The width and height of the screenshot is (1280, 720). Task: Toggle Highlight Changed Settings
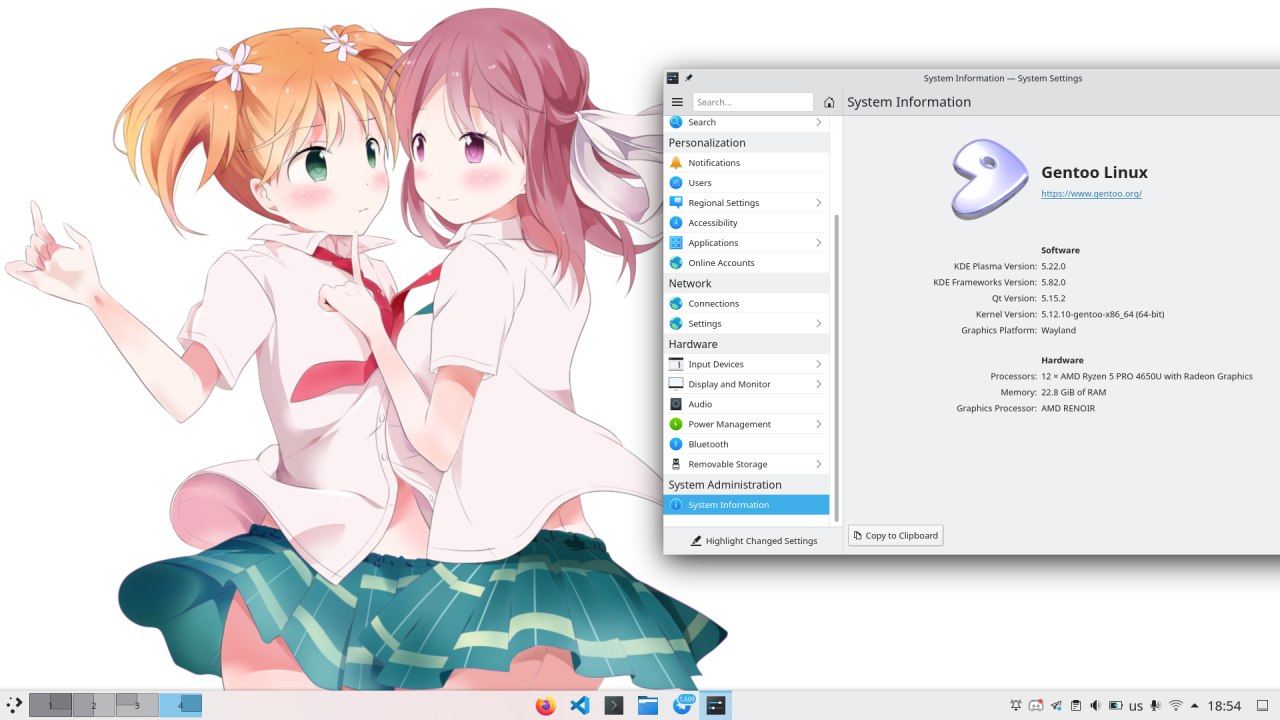[x=754, y=541]
